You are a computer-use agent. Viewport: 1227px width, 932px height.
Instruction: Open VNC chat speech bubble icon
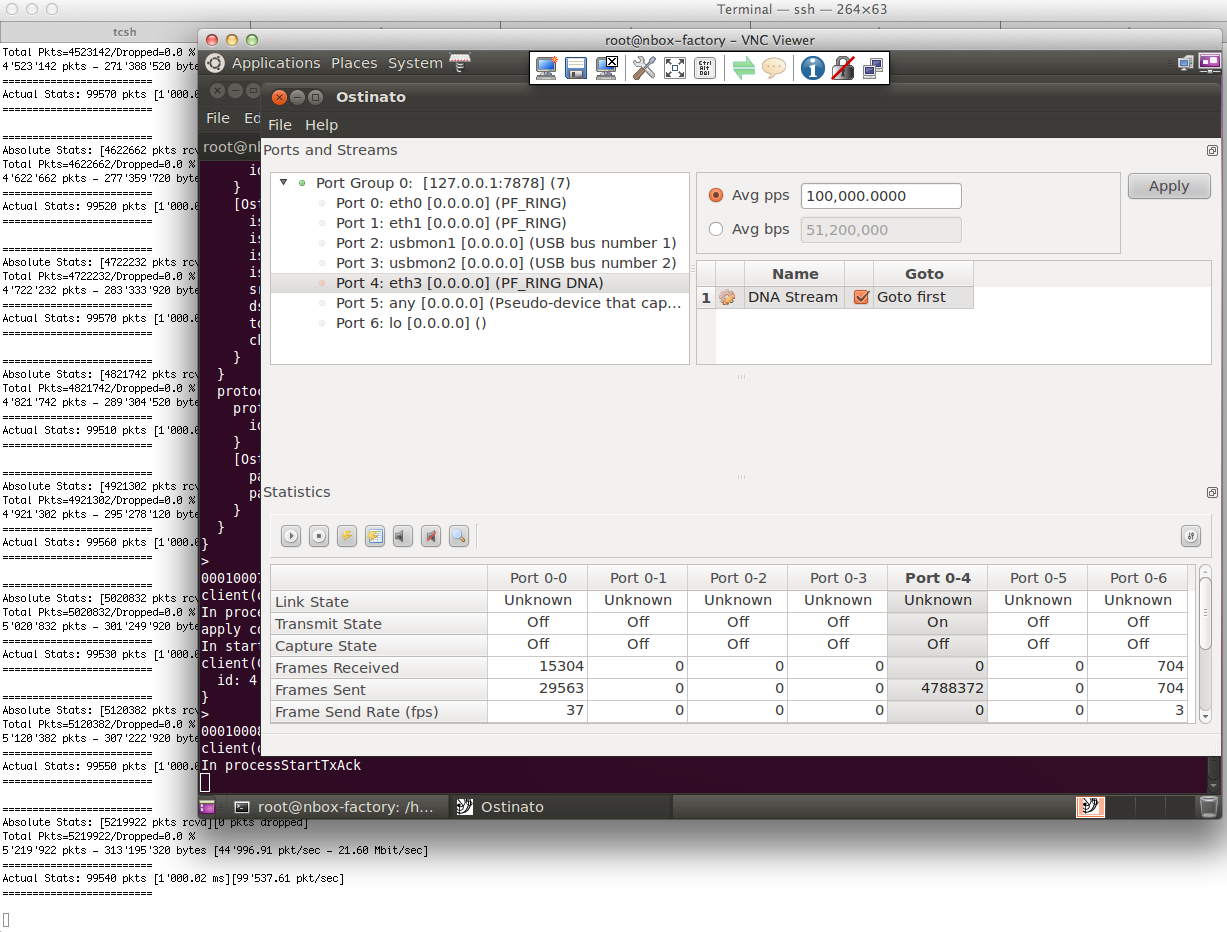point(774,68)
